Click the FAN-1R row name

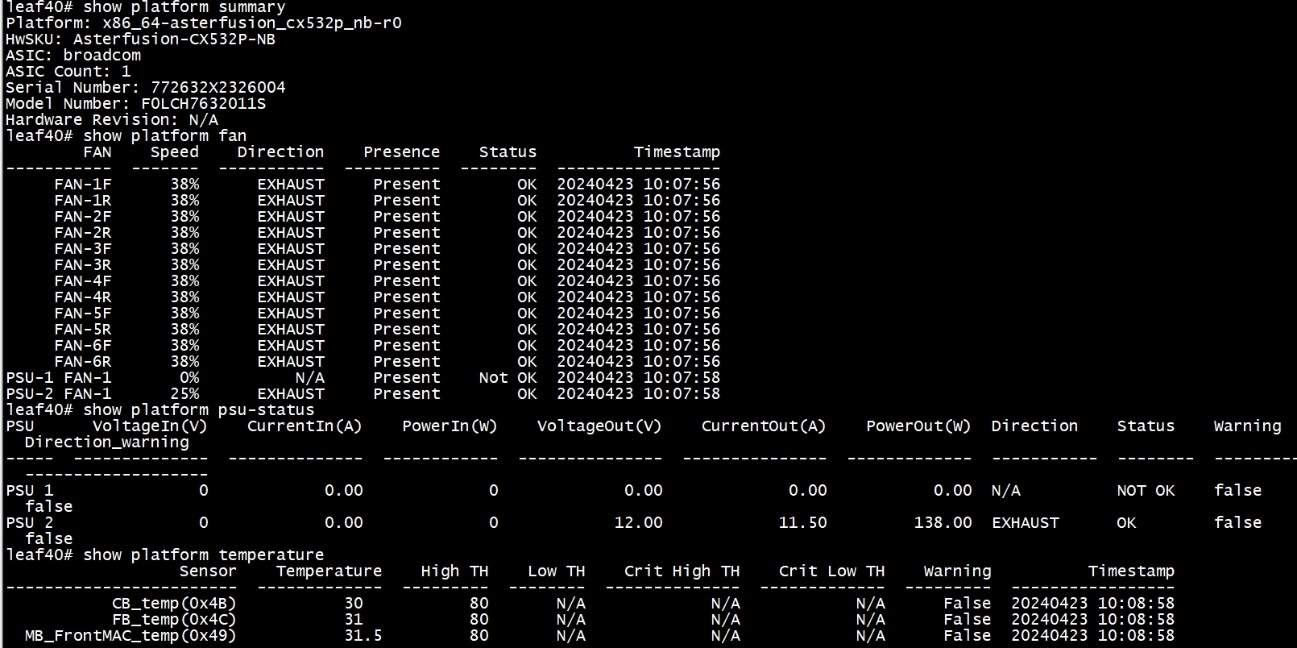coord(83,200)
